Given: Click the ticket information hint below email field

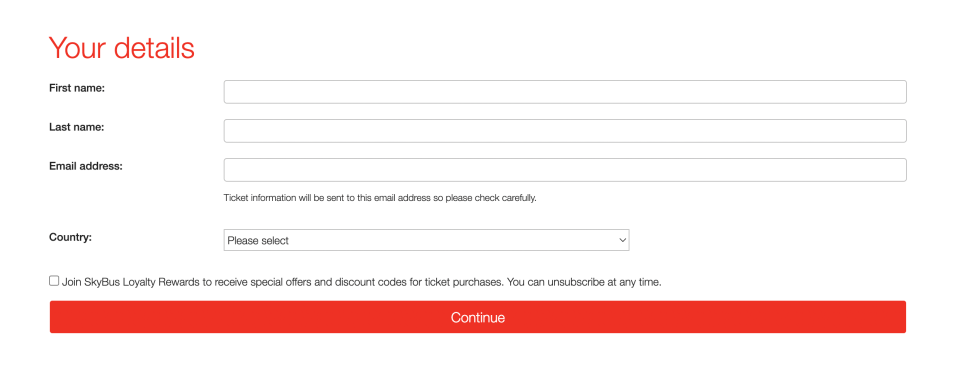Looking at the screenshot, I should 380,199.
